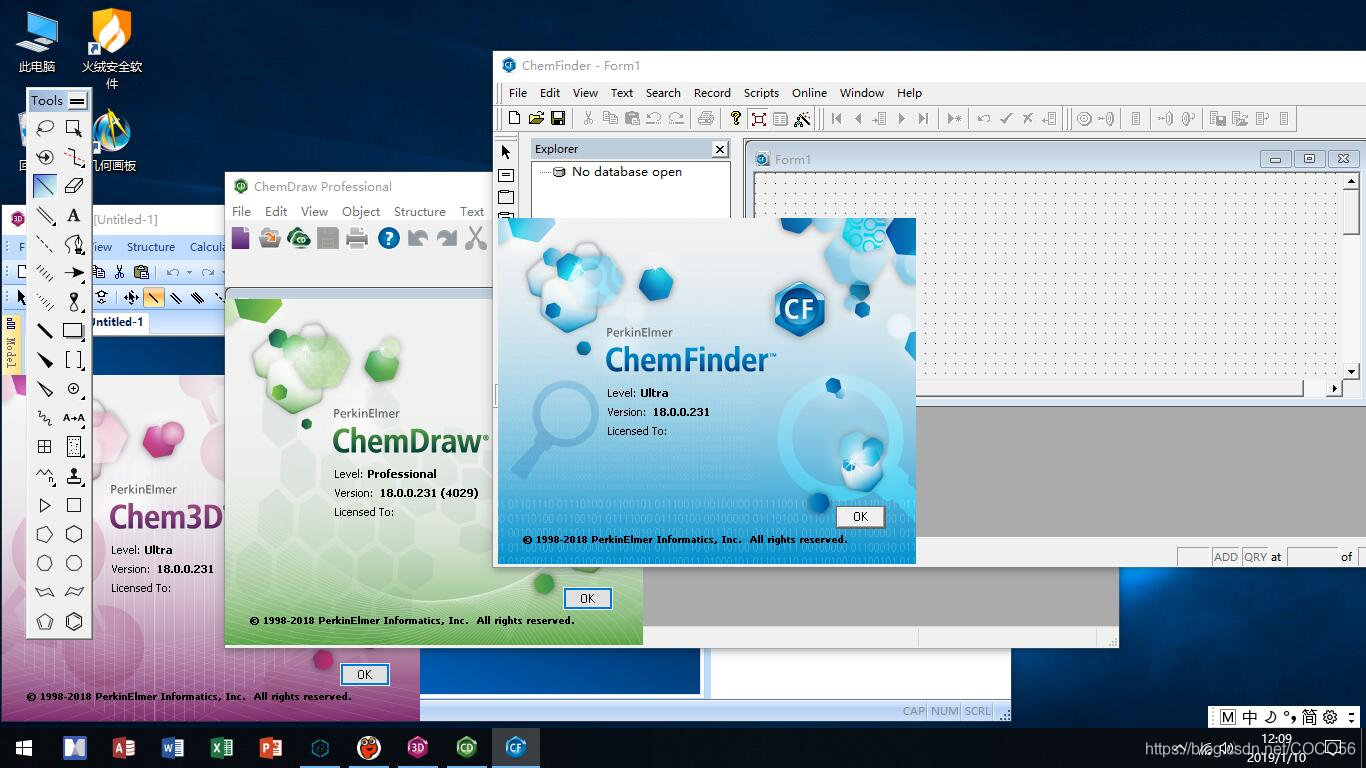Click OK on ChemDraw about dialog
This screenshot has height=768, width=1366.
587,598
